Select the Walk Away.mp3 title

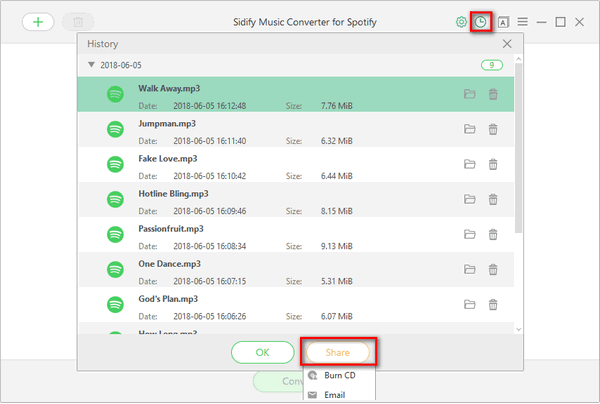coord(169,88)
